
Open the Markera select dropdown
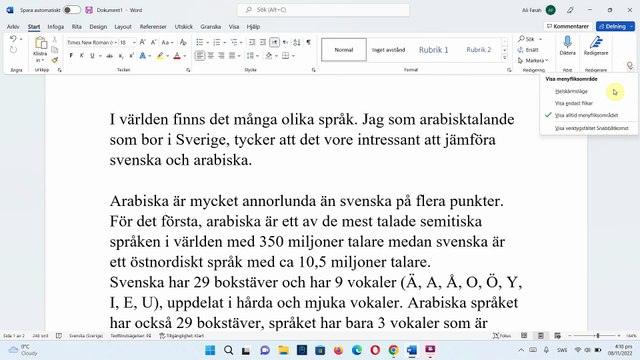pyautogui.click(x=533, y=60)
